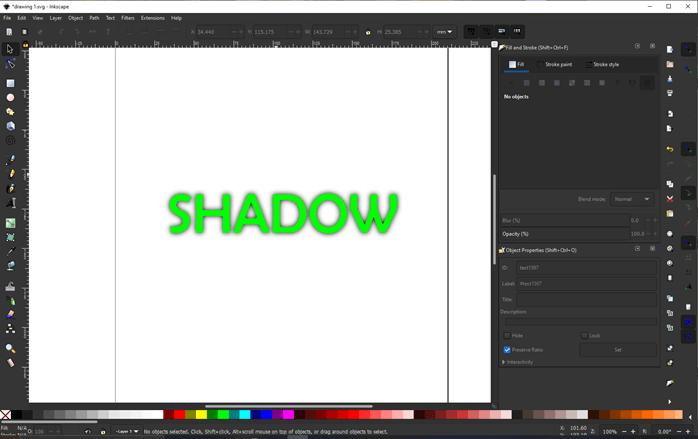Select the 3D box tool
The image size is (698, 439).
click(10, 126)
